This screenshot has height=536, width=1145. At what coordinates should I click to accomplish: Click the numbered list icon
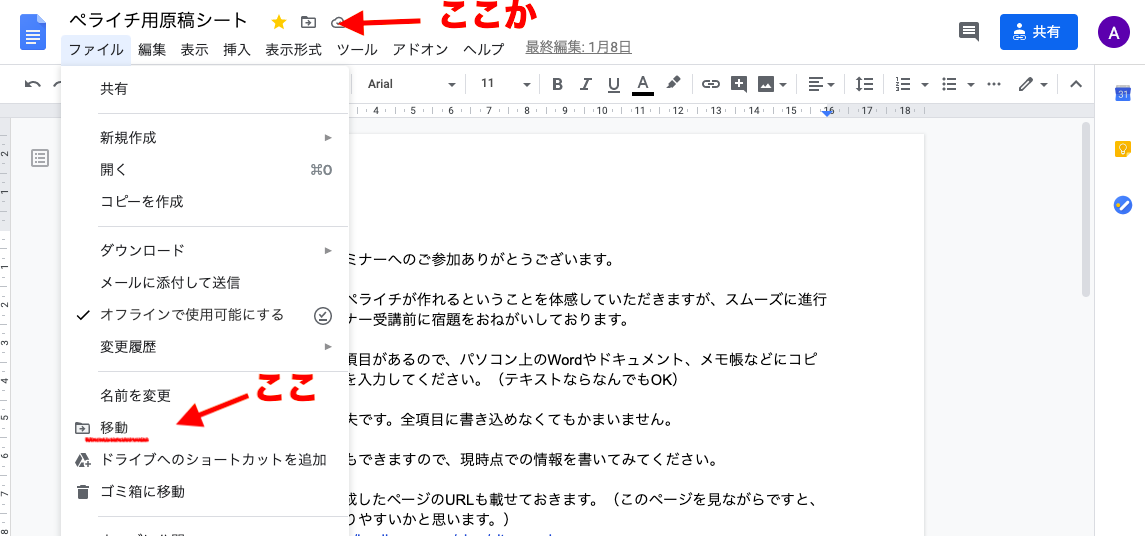pyautogui.click(x=903, y=84)
